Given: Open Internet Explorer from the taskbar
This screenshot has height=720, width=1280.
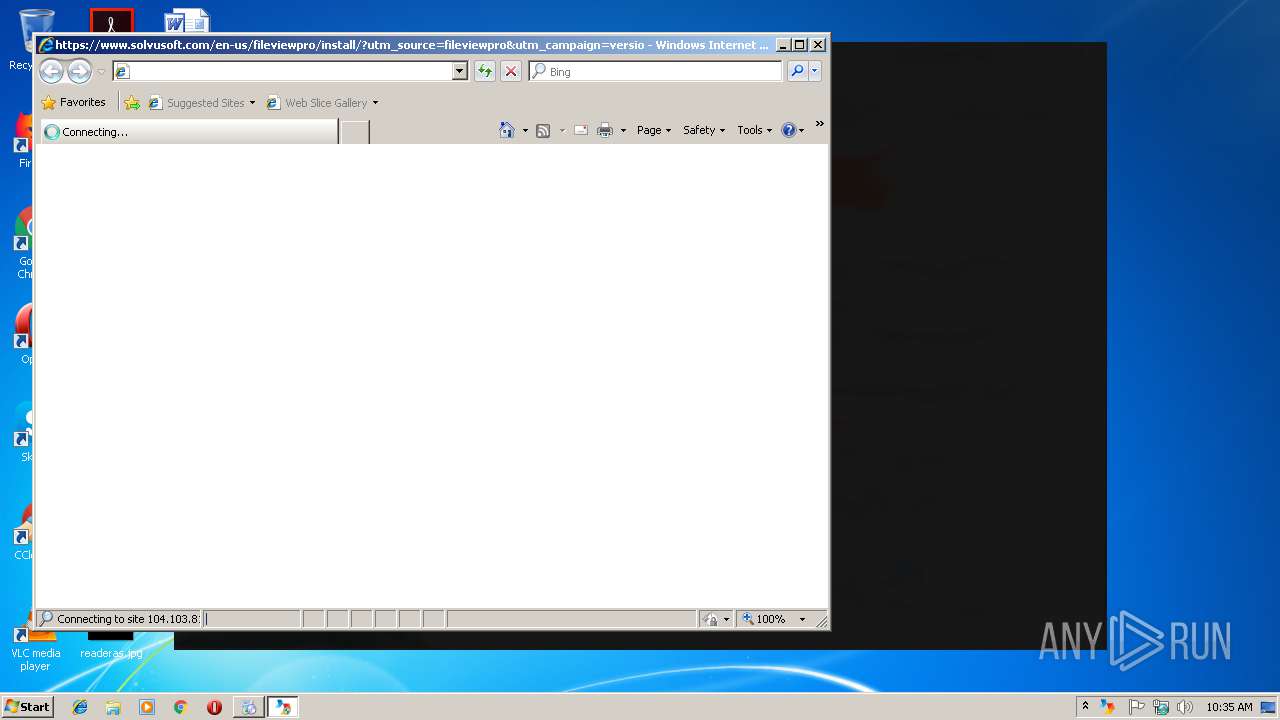Looking at the screenshot, I should [80, 707].
